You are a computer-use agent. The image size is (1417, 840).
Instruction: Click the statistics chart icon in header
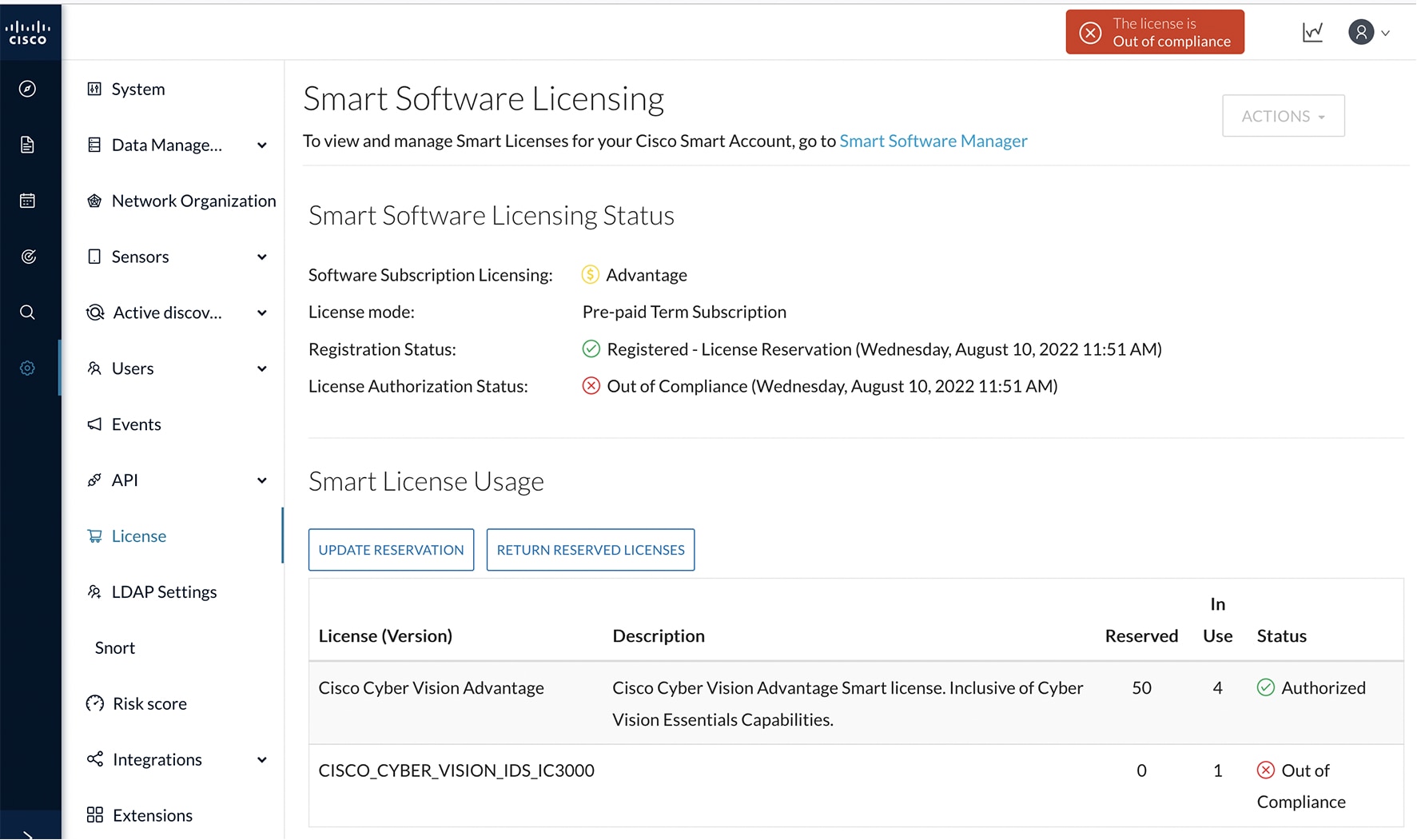pos(1312,32)
